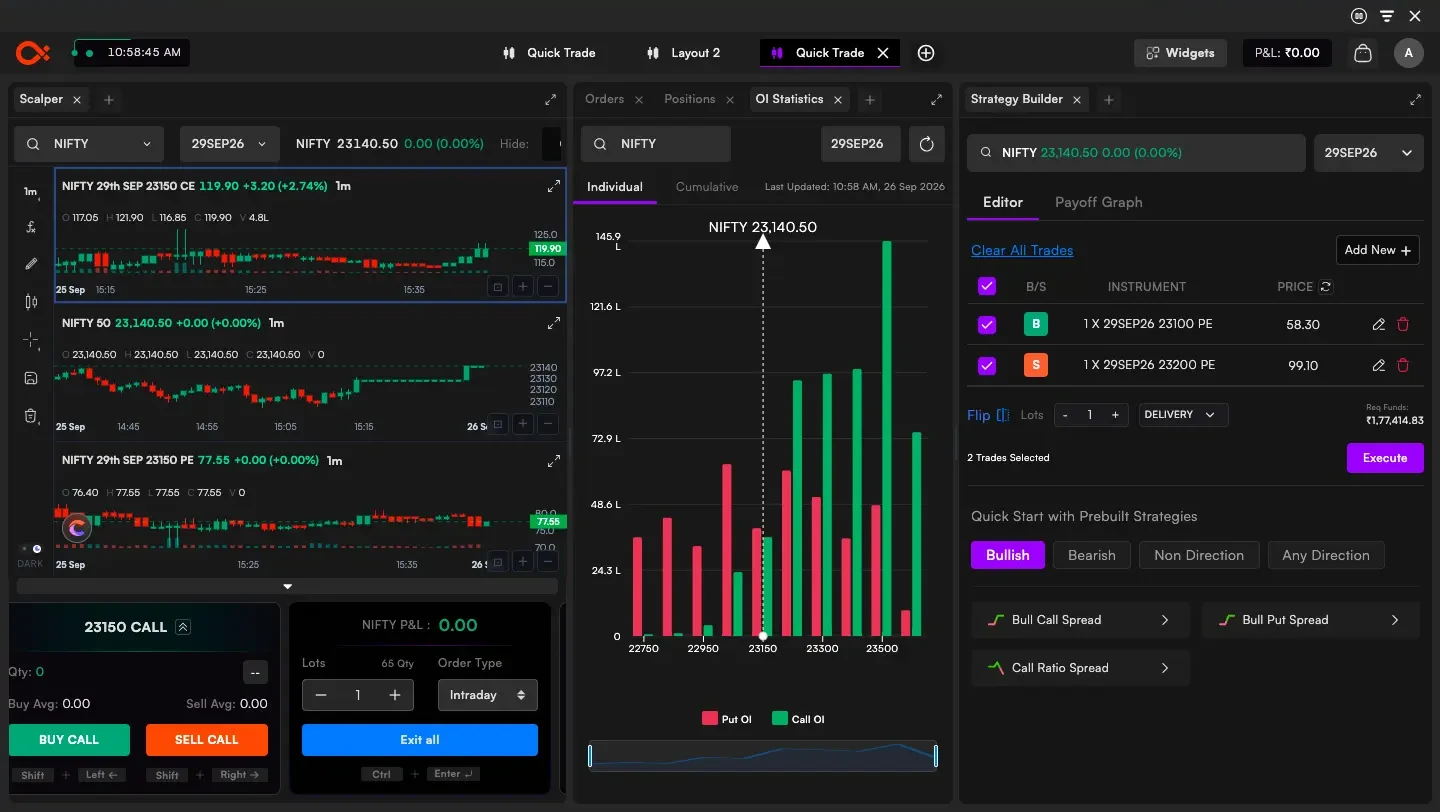Zoom in on the 23150 CE chart
Viewport: 1440px width, 812px height.
522,287
